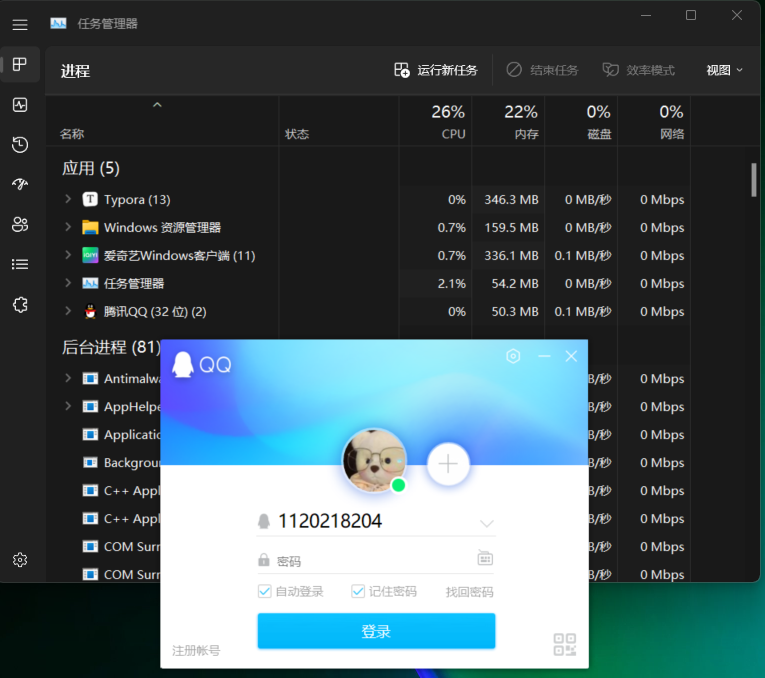Click the 登录 login button

pyautogui.click(x=376, y=631)
